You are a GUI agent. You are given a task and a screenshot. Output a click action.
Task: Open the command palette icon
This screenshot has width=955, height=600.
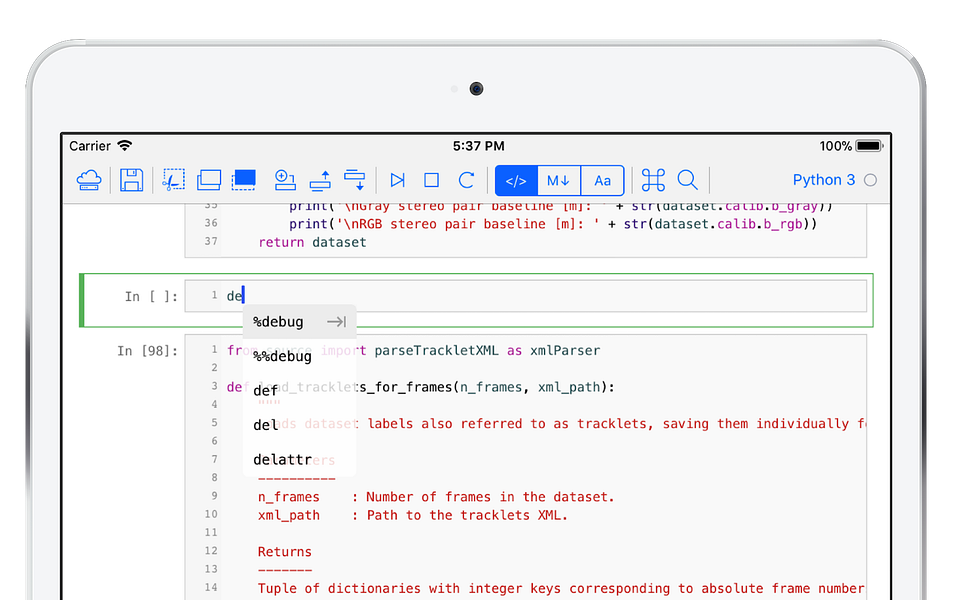coord(654,180)
